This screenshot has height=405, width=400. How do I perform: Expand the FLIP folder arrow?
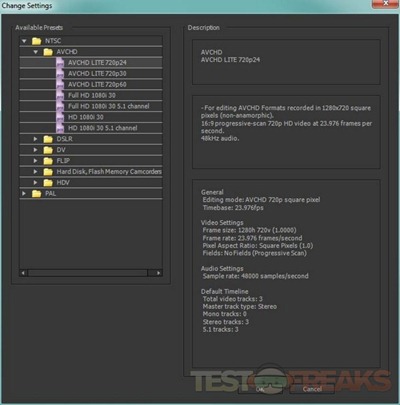(35, 161)
